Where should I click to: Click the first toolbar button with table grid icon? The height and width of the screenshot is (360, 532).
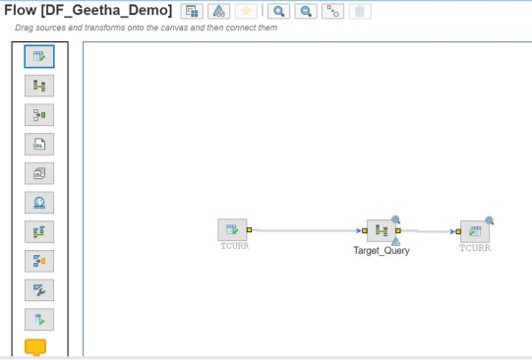pyautogui.click(x=192, y=11)
